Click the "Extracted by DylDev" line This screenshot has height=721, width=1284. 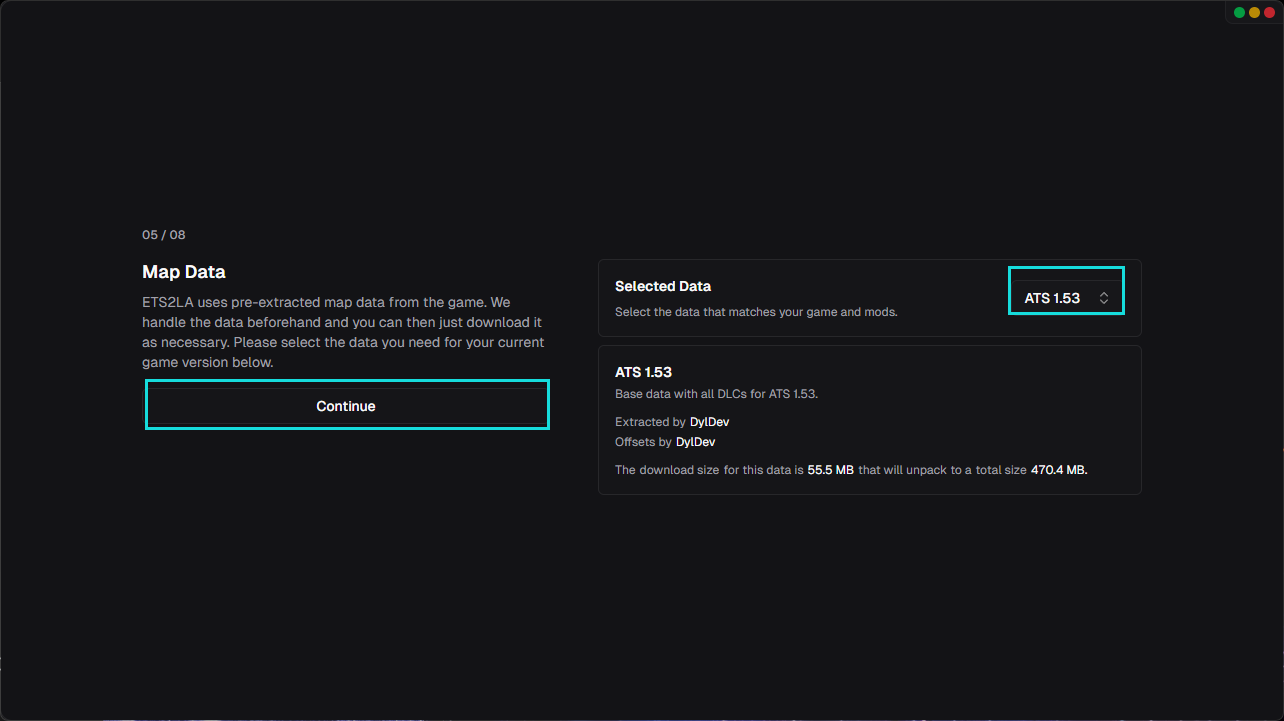coord(672,422)
